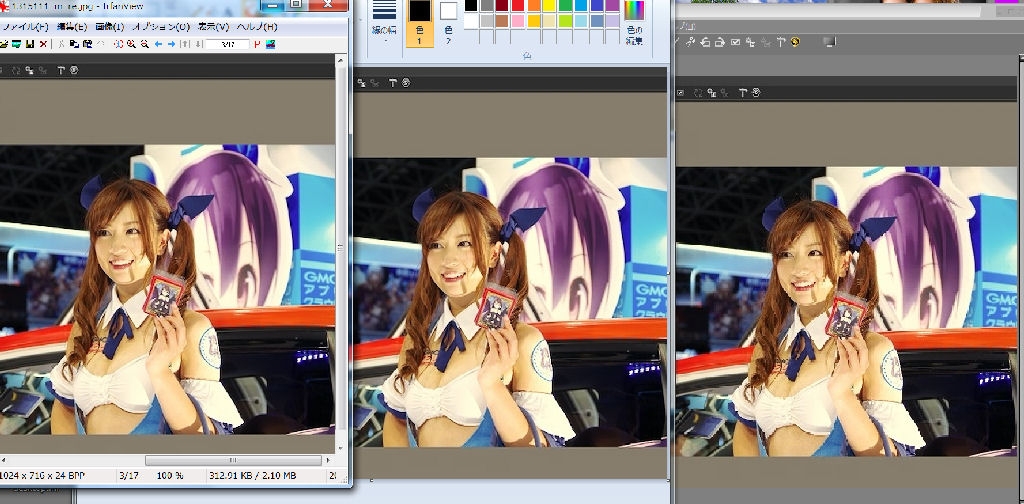Pick the dark gray swatch in Paint palette

487,5
